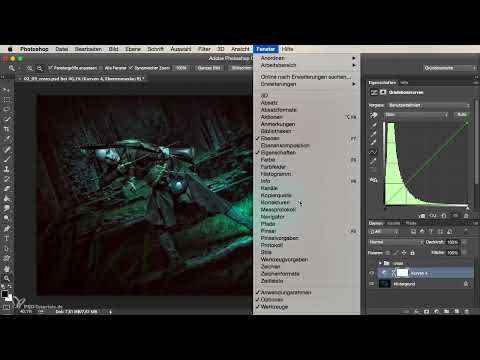This screenshot has width=480, height=360.
Task: Click the clip-to-layer icon in Properties
Action: 422,216
